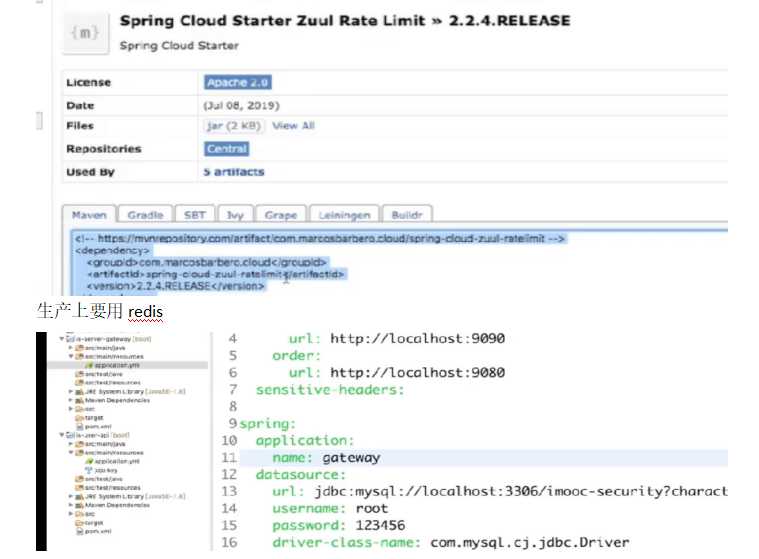Click src/test/resources package icon in is-user-api

point(79,487)
